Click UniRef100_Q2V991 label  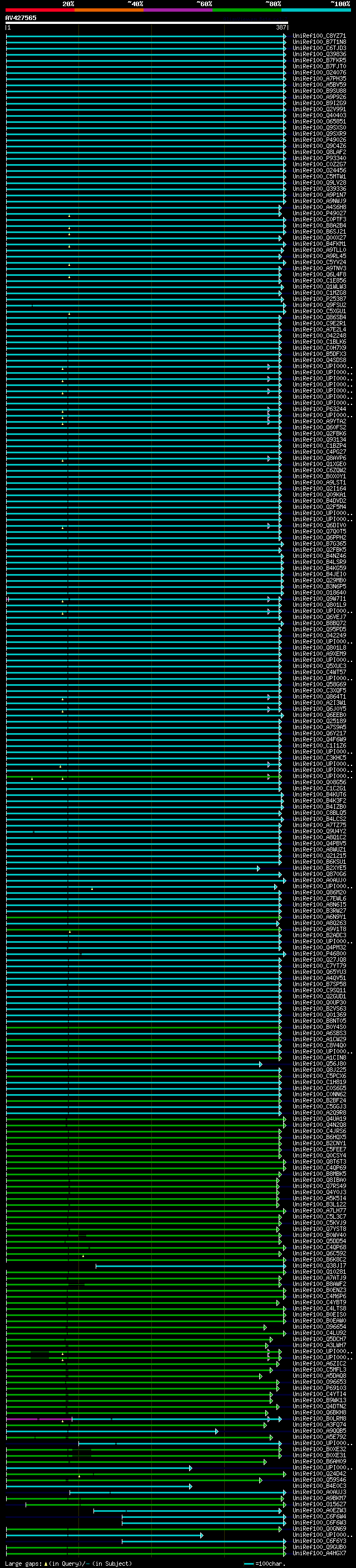(319, 109)
